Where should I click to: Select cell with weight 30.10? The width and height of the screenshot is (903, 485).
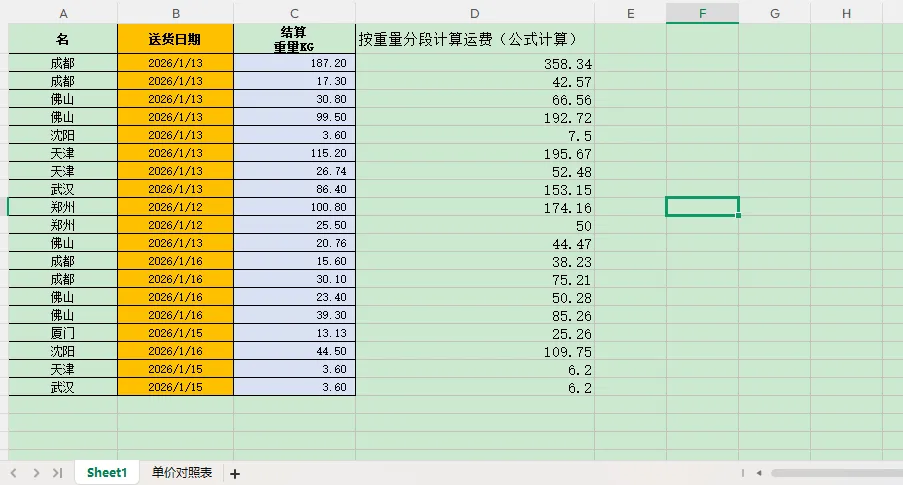click(x=294, y=279)
